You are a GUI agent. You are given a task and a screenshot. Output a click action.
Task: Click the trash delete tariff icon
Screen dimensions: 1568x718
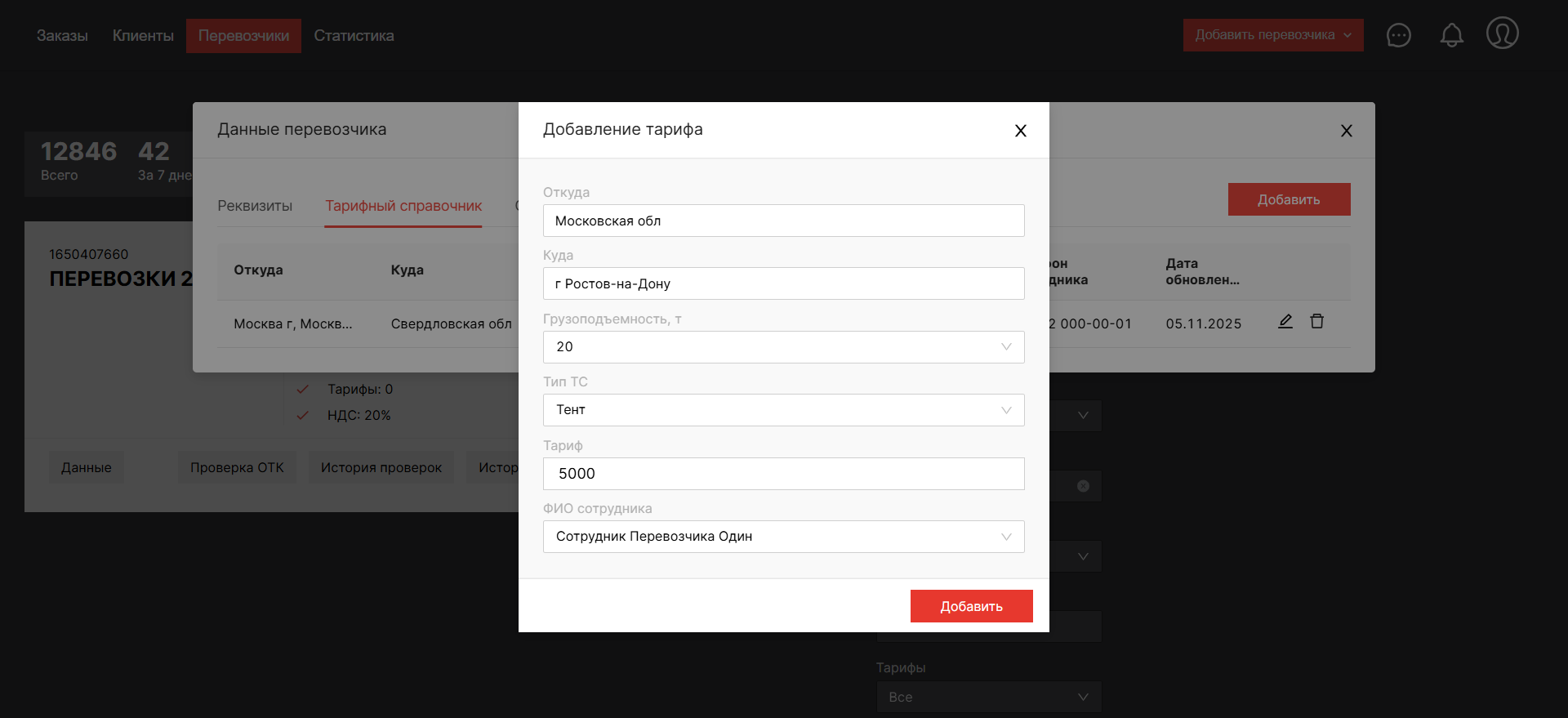(x=1316, y=322)
